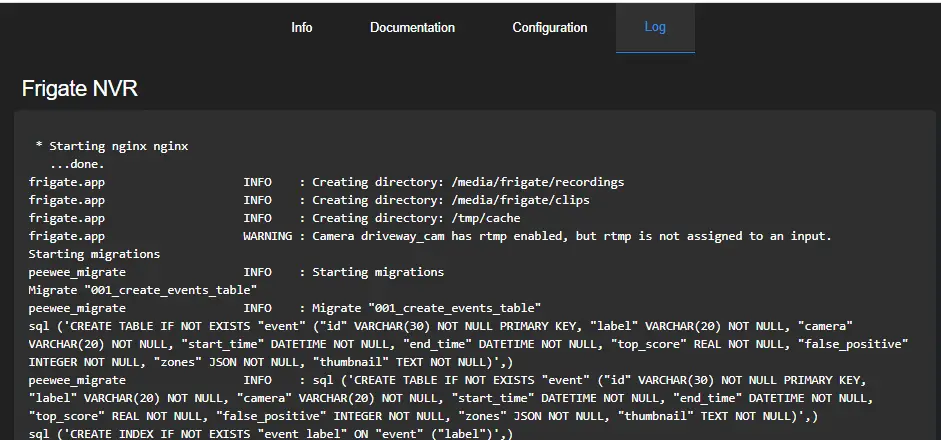Viewport: 941px width, 440px height.
Task: Click the sql CREATE INDEX IF NOT EXISTS line
Action: [271, 433]
